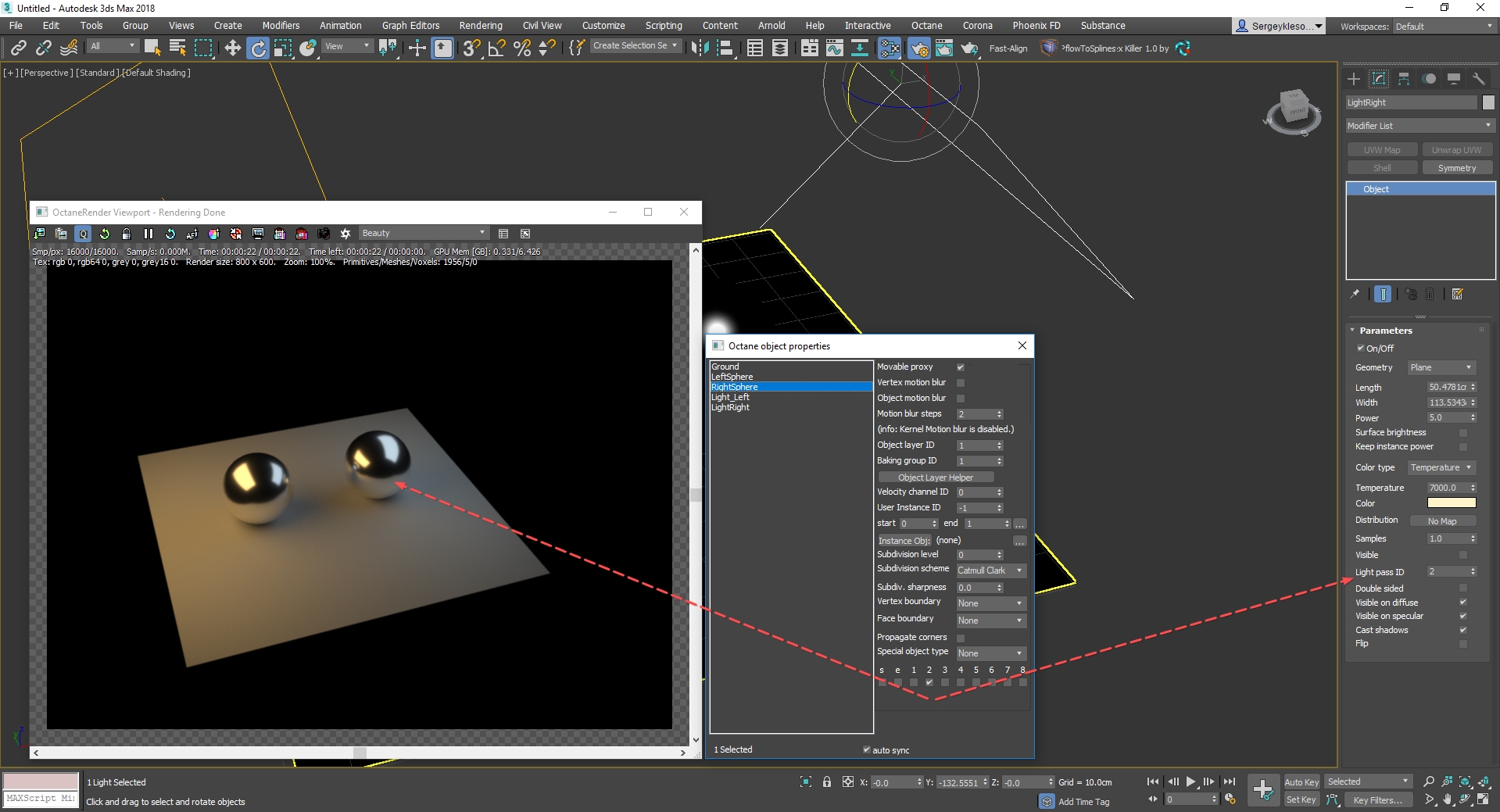
Task: Click the No Map distribution button
Action: [x=1442, y=521]
